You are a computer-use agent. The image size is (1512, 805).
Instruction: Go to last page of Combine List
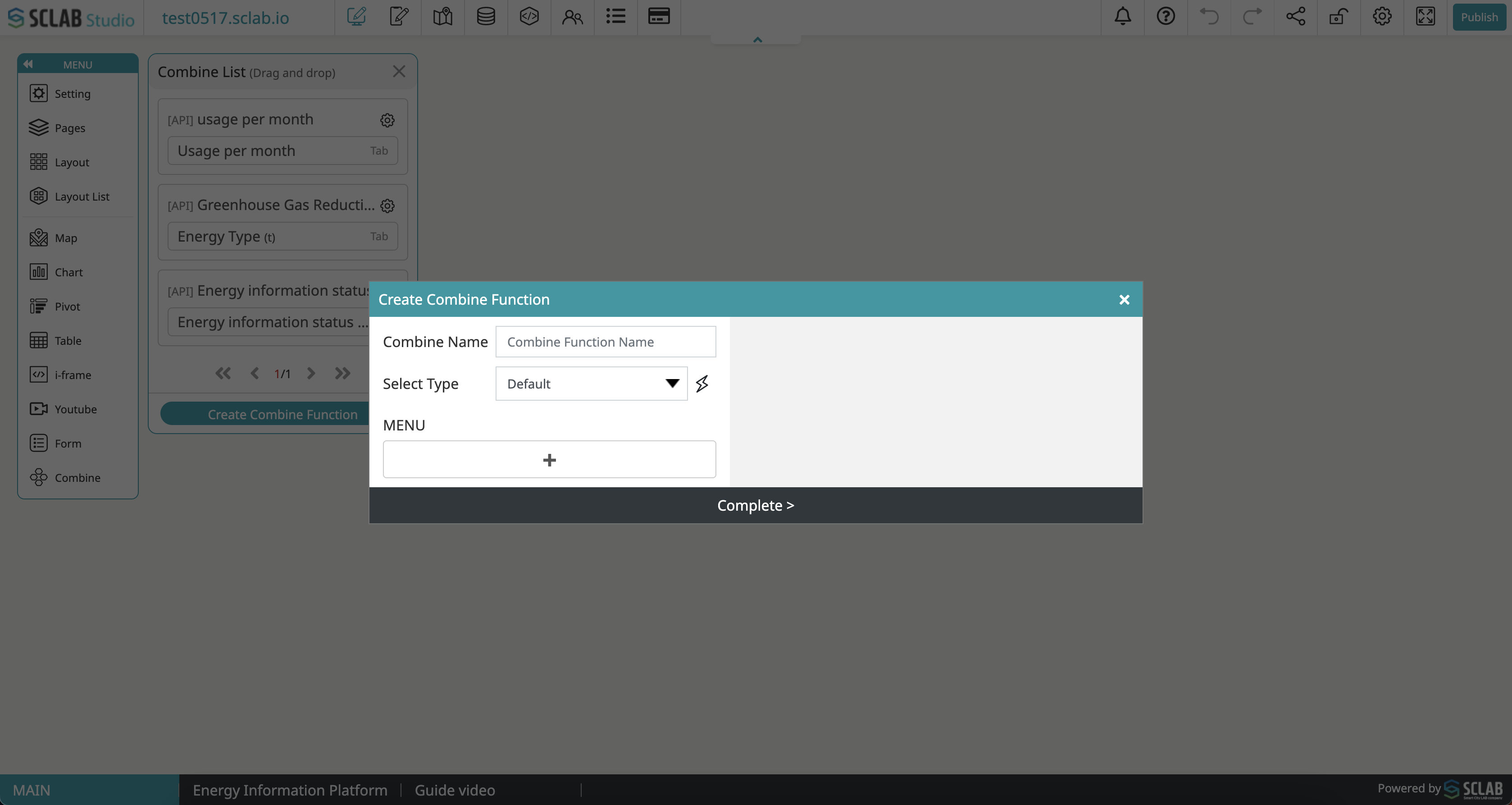(343, 374)
